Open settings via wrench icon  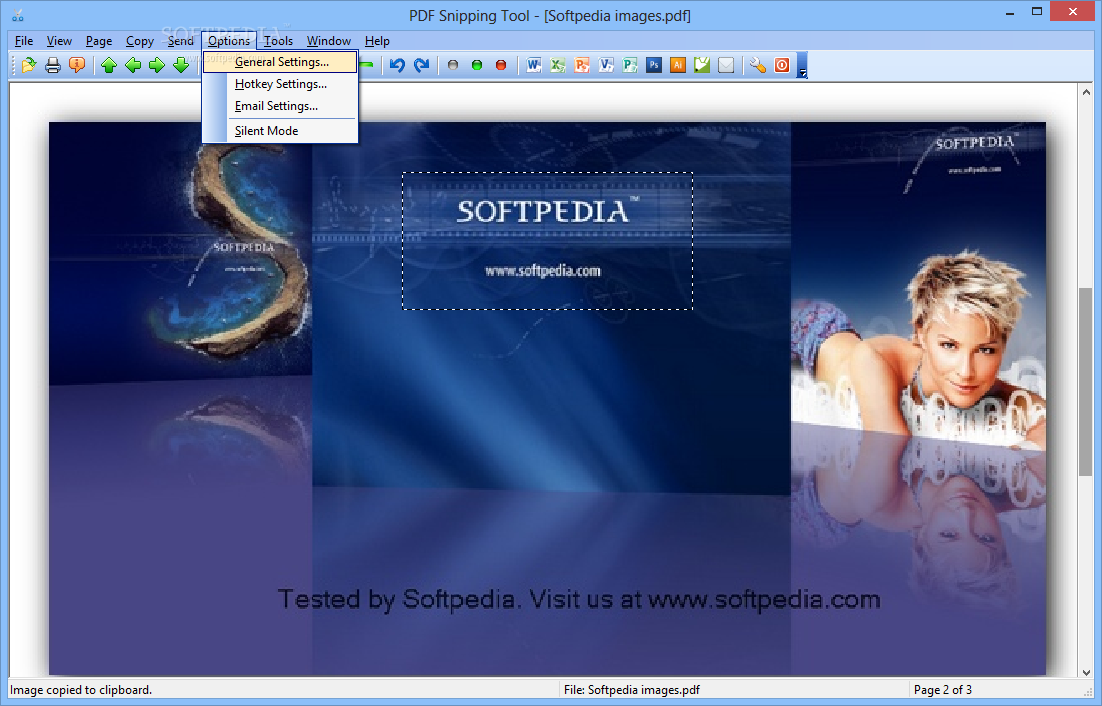pyautogui.click(x=758, y=65)
